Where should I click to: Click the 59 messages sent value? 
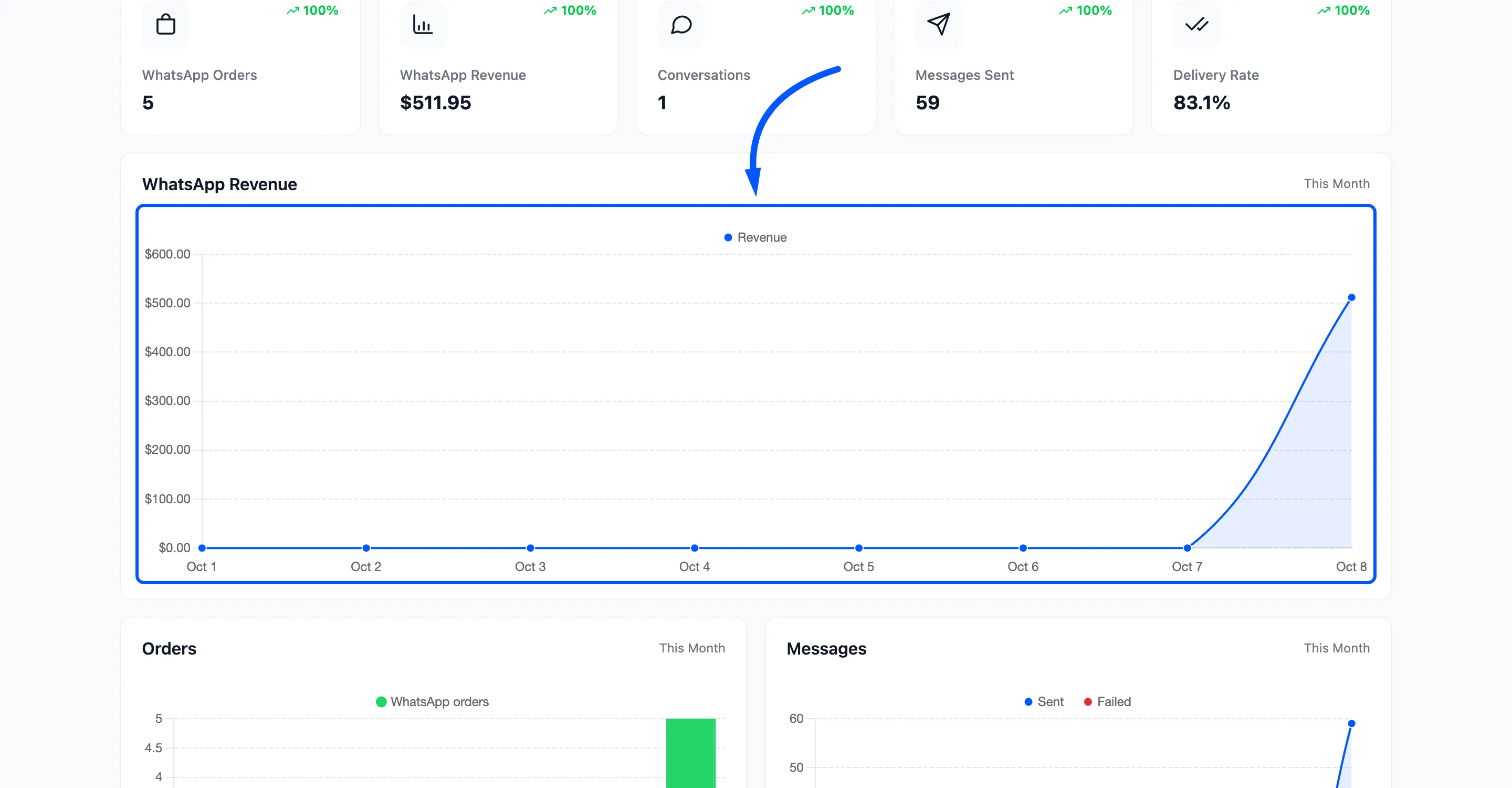pos(927,103)
